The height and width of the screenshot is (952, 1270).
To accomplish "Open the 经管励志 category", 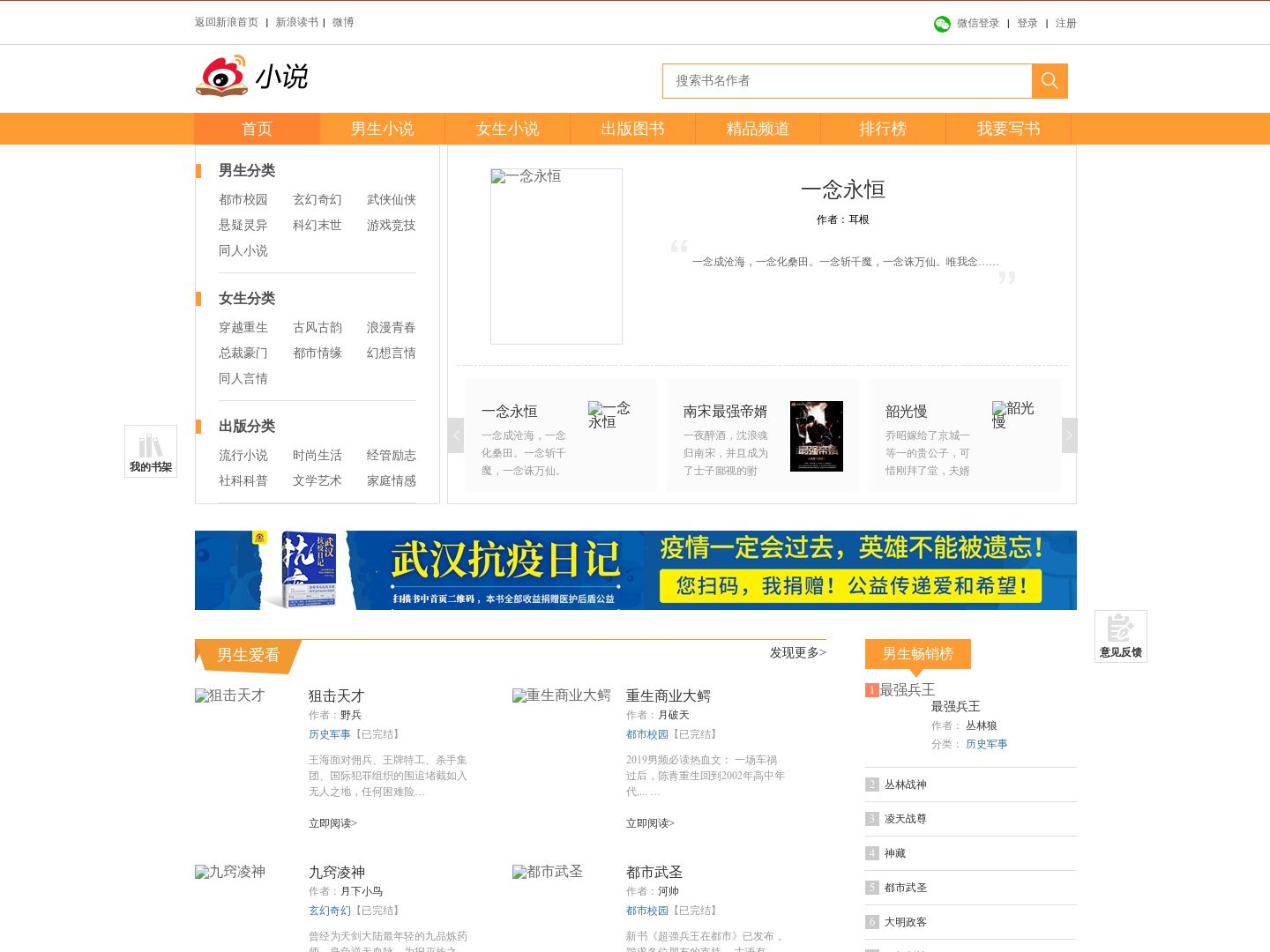I will pyautogui.click(x=392, y=456).
